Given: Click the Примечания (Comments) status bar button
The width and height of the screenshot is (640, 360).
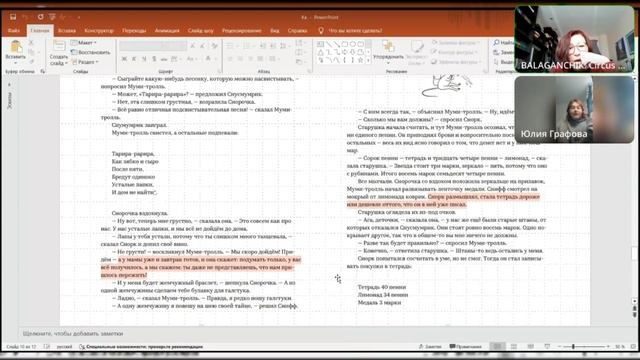Looking at the screenshot, I should click(x=465, y=347).
